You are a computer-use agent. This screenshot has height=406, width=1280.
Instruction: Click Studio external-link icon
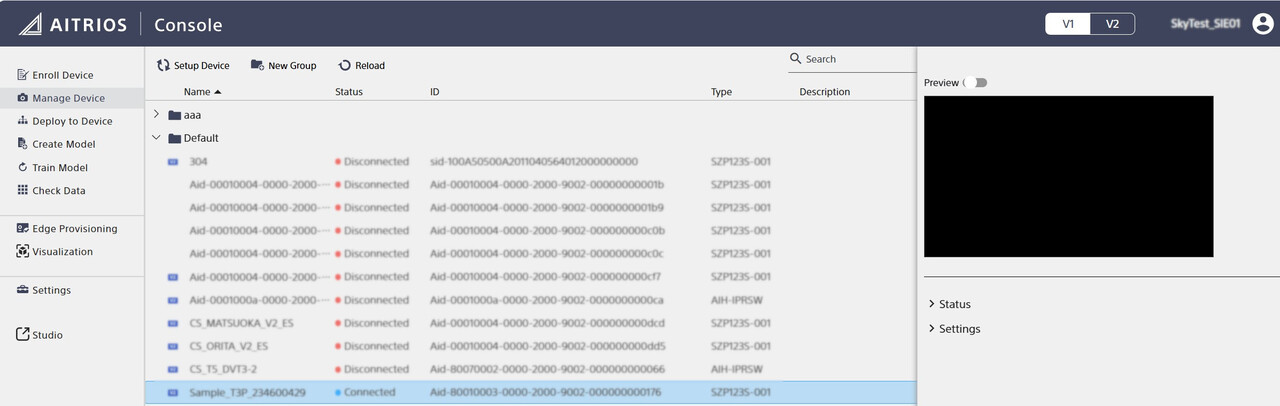(x=23, y=335)
